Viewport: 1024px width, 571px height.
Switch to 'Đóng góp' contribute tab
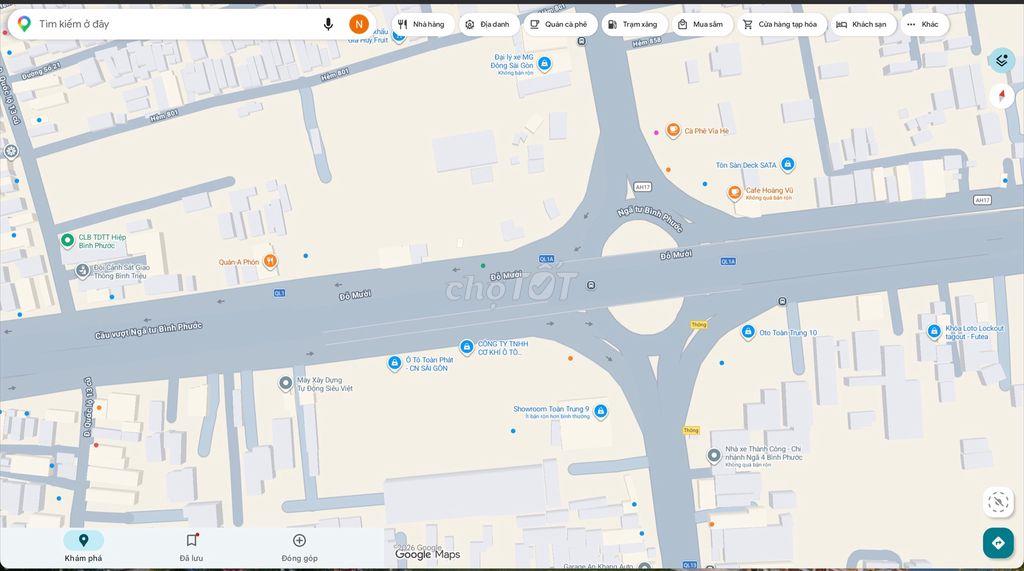(x=299, y=547)
